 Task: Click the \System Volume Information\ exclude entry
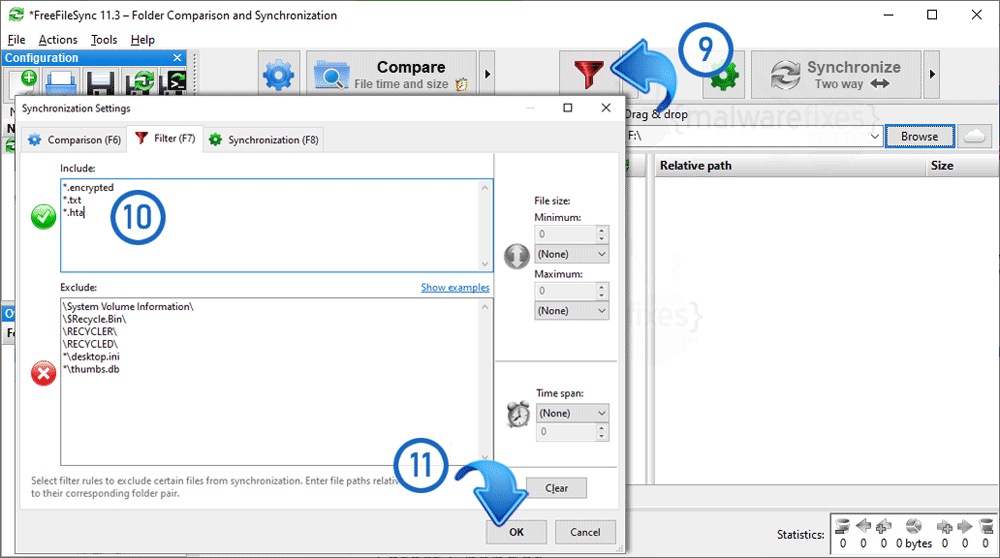tap(128, 307)
